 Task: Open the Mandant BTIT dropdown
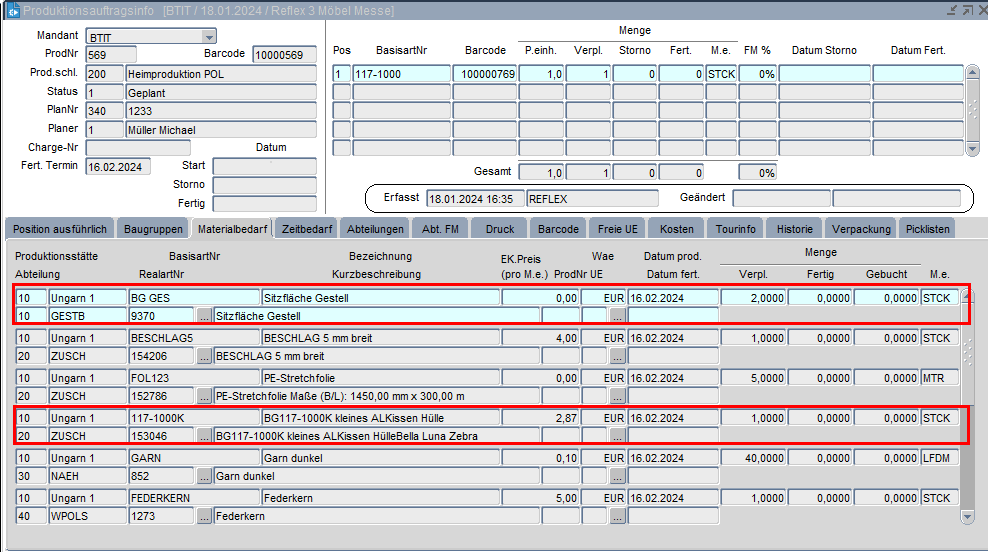pos(208,37)
